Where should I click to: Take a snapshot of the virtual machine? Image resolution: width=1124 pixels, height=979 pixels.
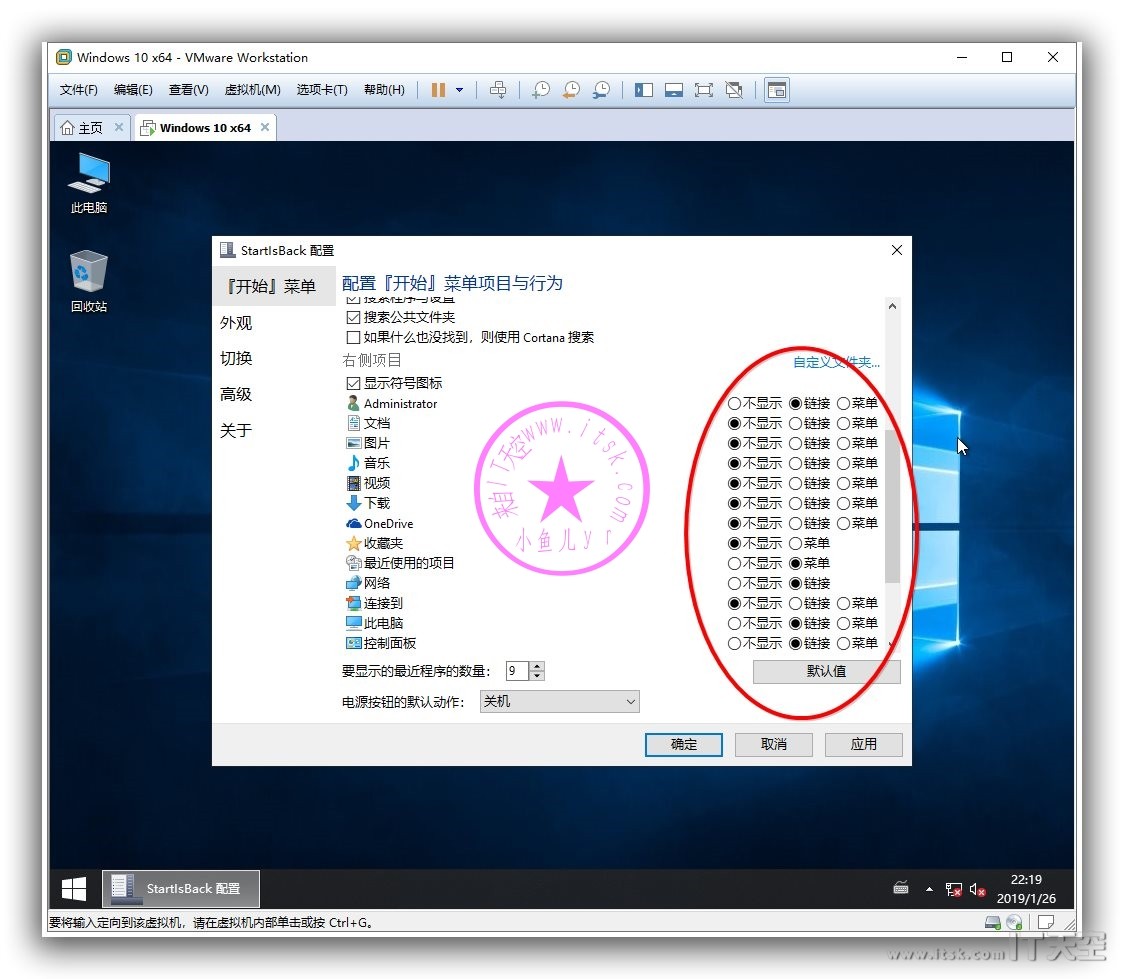[541, 90]
